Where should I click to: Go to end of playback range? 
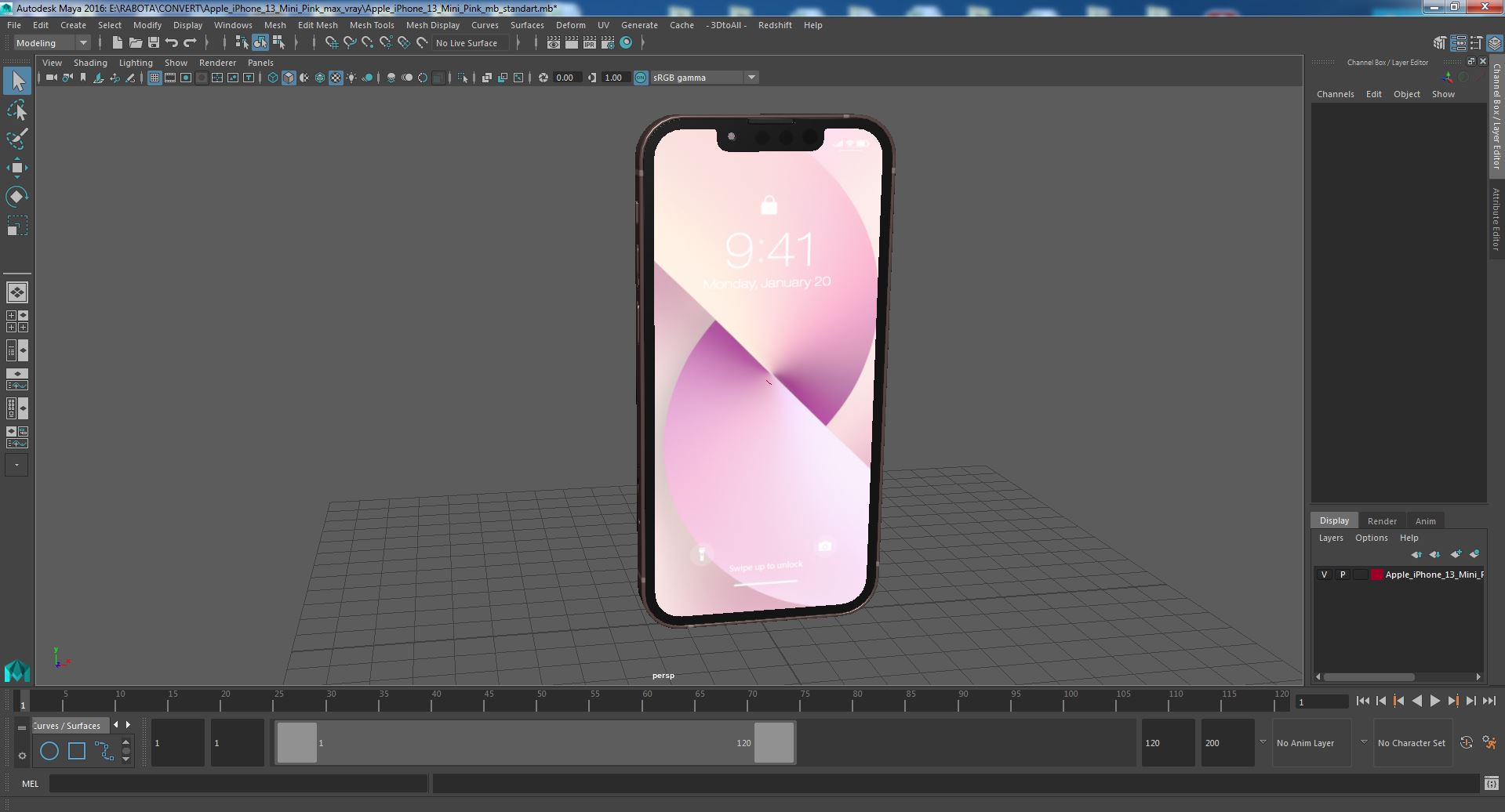(x=1489, y=701)
